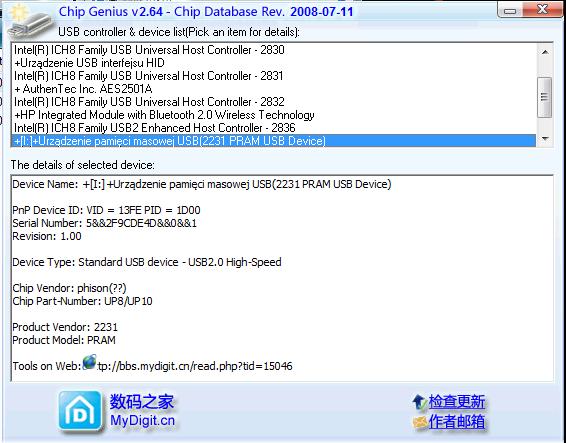Click the Device Type line
Screen dimensions: 566x443
[x=147, y=262]
